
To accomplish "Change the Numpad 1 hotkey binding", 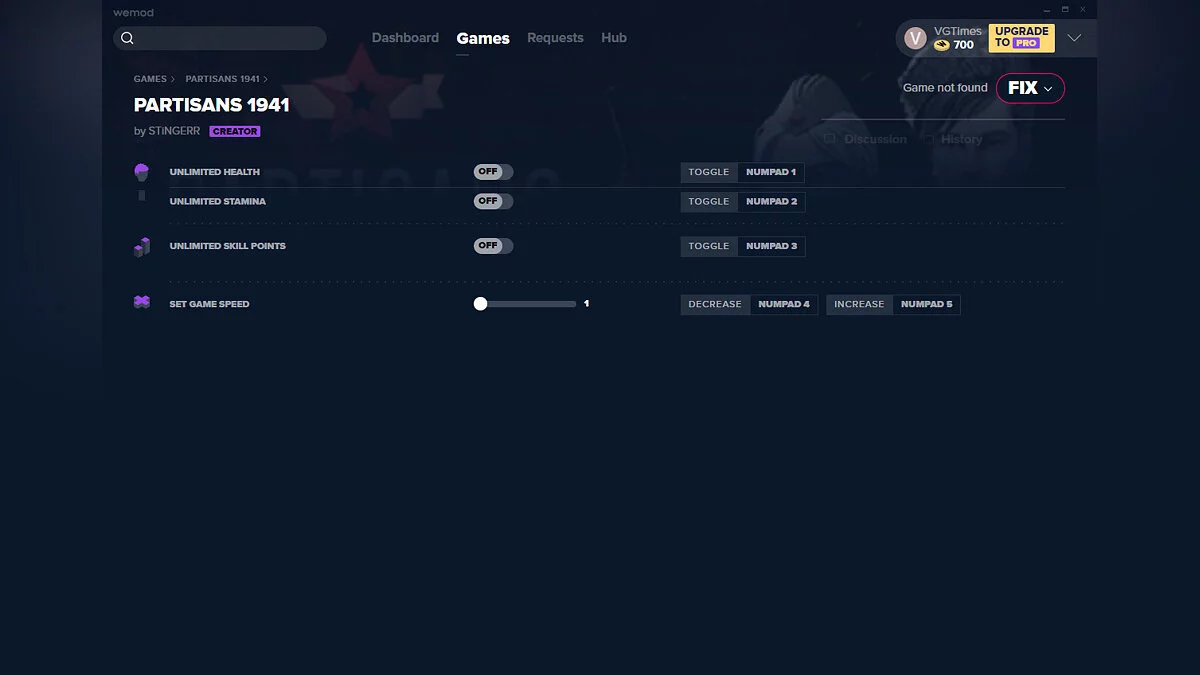I will pyautogui.click(x=771, y=172).
